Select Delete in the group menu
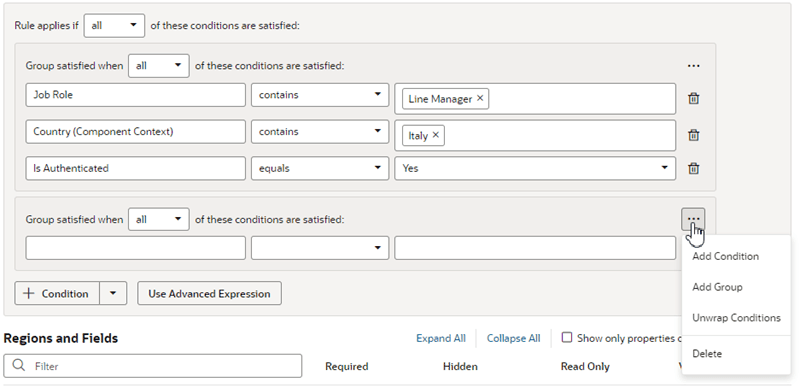This screenshot has width=800, height=388. click(x=707, y=353)
